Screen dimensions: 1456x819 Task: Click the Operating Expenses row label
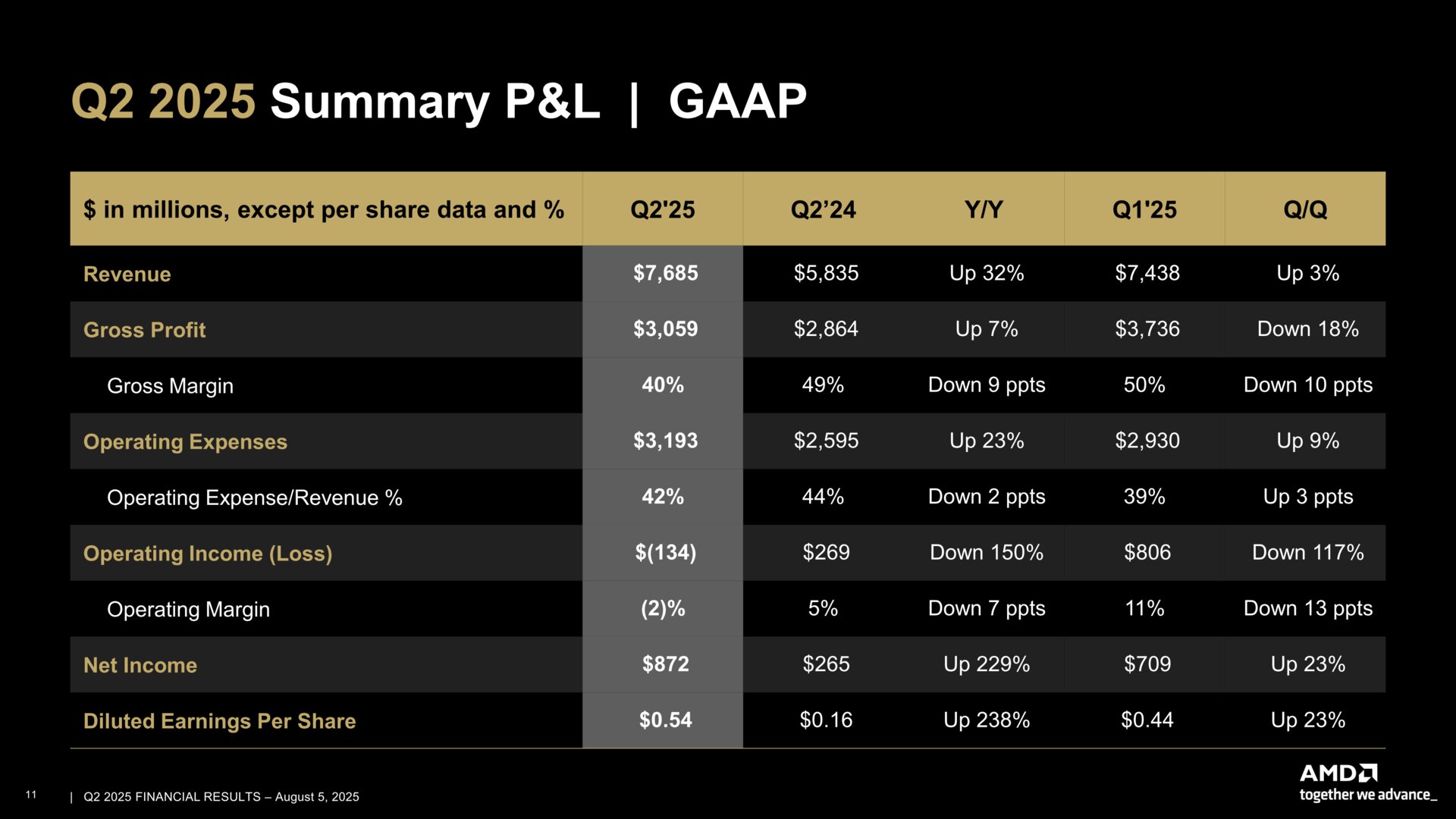point(185,441)
